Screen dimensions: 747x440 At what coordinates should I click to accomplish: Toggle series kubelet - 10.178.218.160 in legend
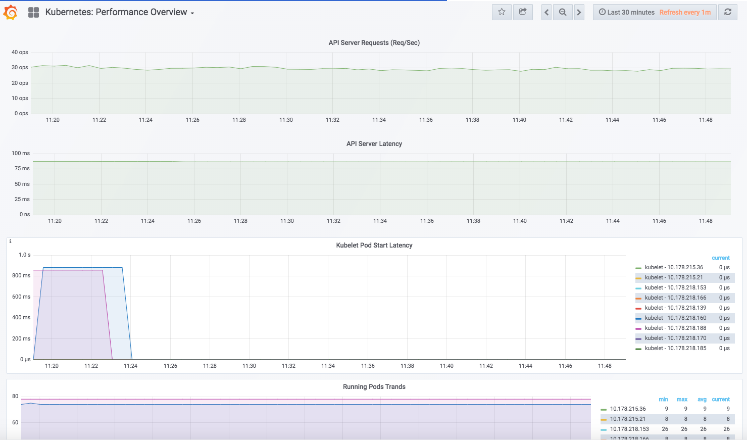676,318
